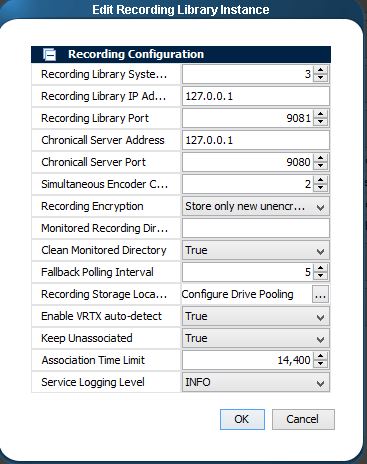Decrease Association Time Limit down arrow

320,364
